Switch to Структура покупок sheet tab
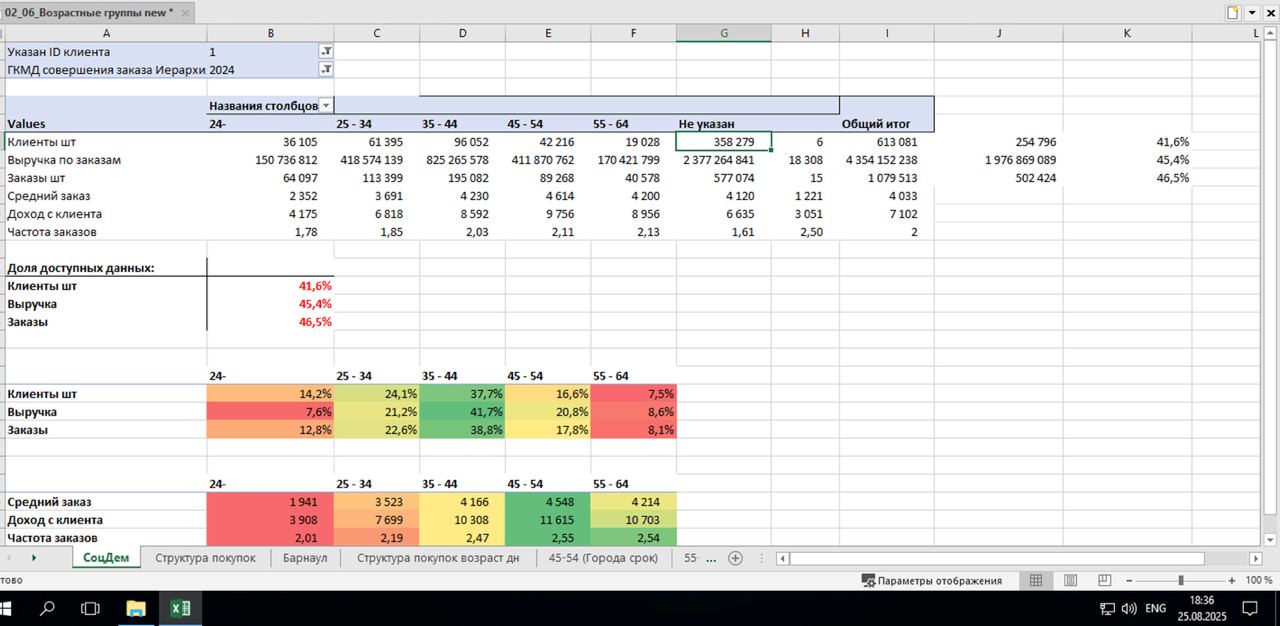The width and height of the screenshot is (1280, 626). [x=205, y=558]
